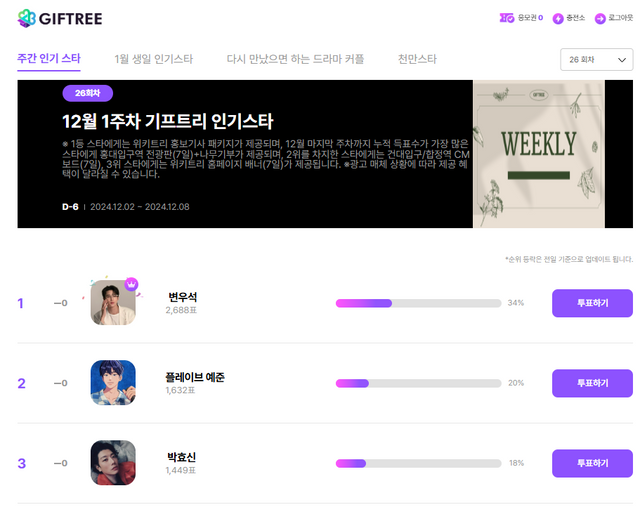Image resolution: width=640 pixels, height=516 pixels.
Task: Open the 변우석 profile photo
Action: [x=113, y=302]
